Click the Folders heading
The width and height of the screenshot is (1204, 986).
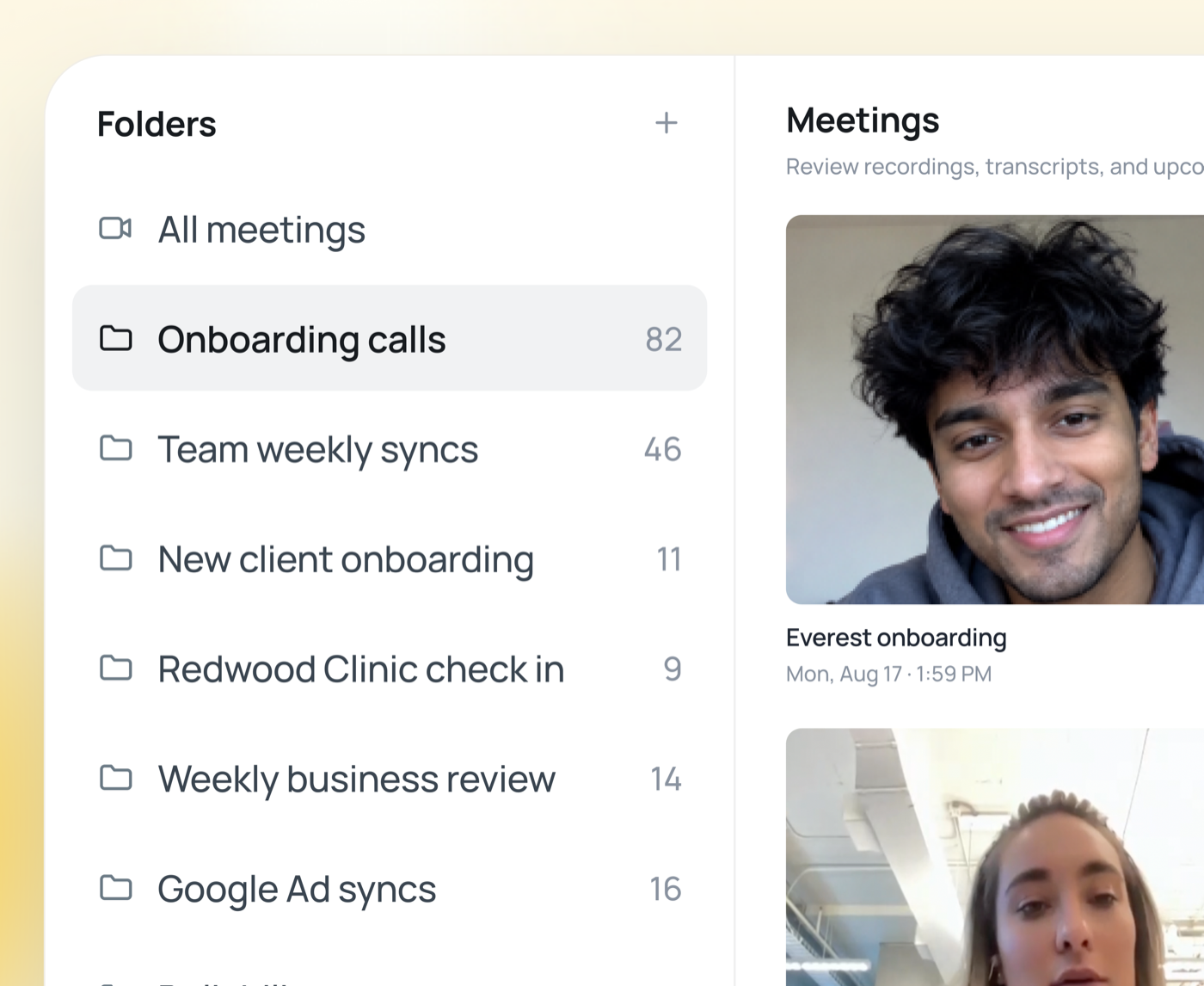coord(157,124)
